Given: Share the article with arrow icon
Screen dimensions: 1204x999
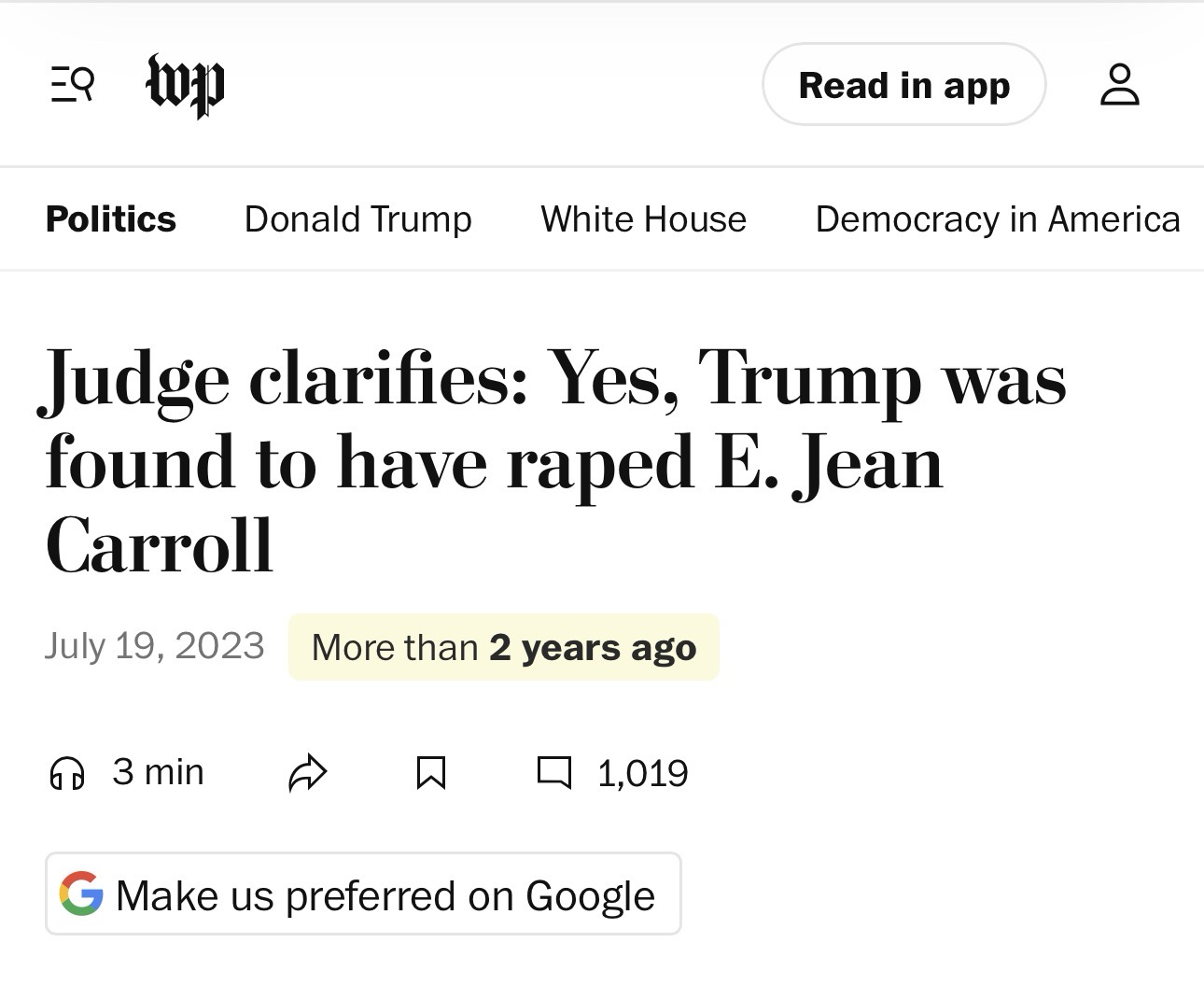Looking at the screenshot, I should [308, 773].
